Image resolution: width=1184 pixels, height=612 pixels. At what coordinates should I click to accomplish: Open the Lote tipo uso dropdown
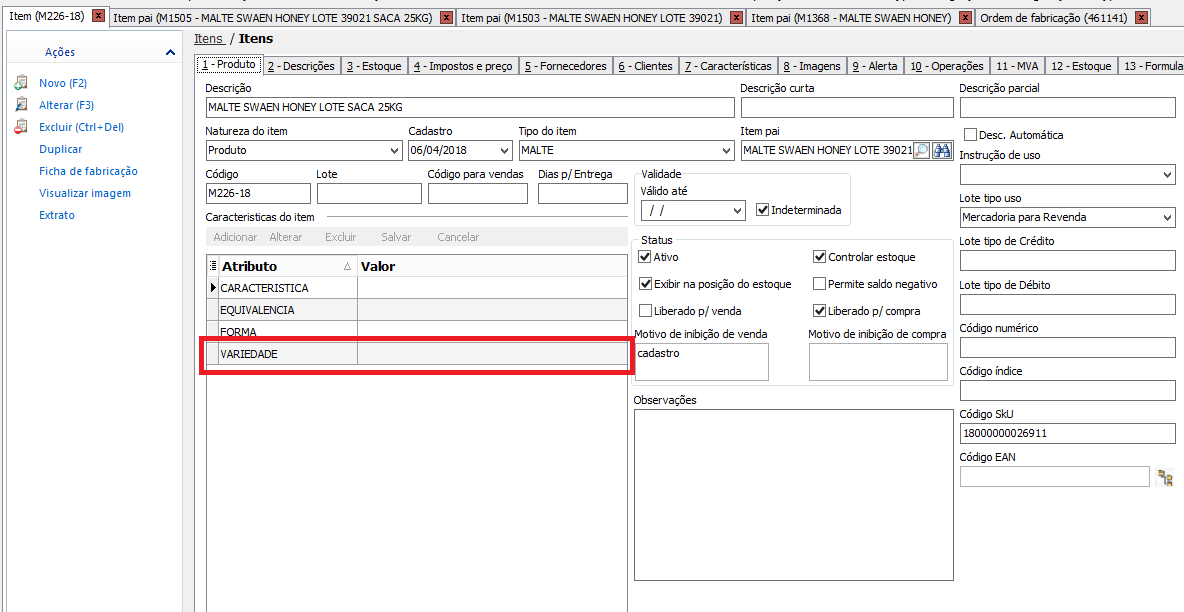[1167, 218]
